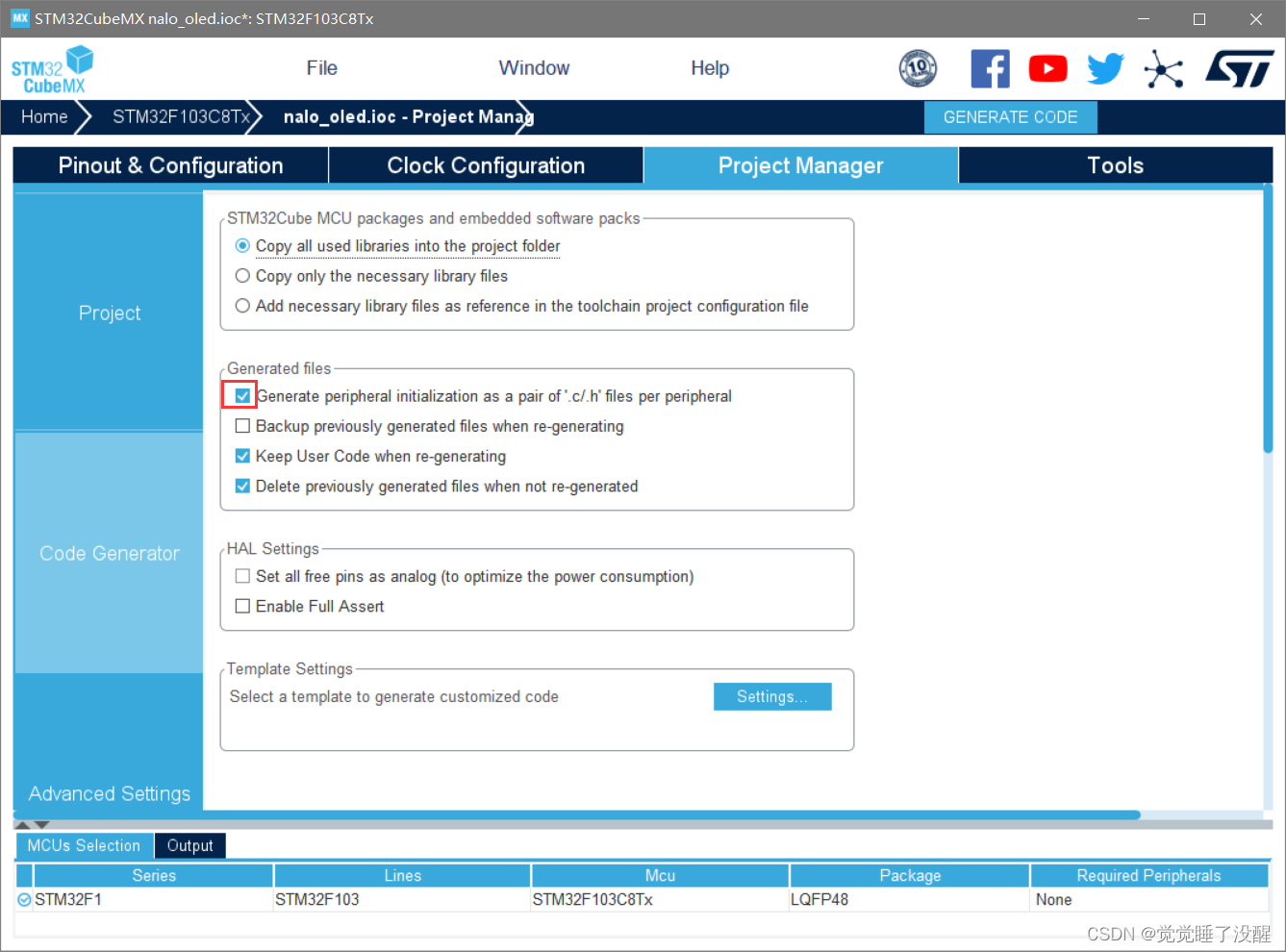Sort by Package column header
Viewport: 1286px width, 952px height.
(x=910, y=875)
